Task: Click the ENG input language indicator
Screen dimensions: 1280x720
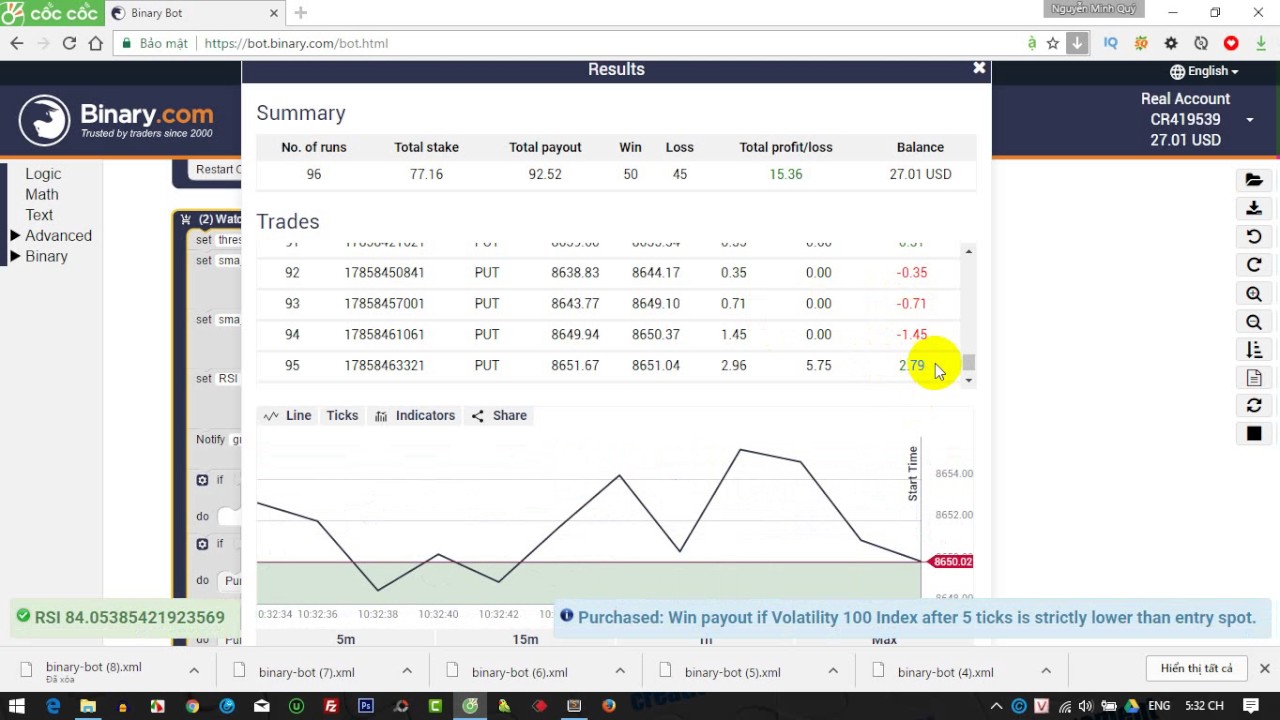Action: point(1159,706)
